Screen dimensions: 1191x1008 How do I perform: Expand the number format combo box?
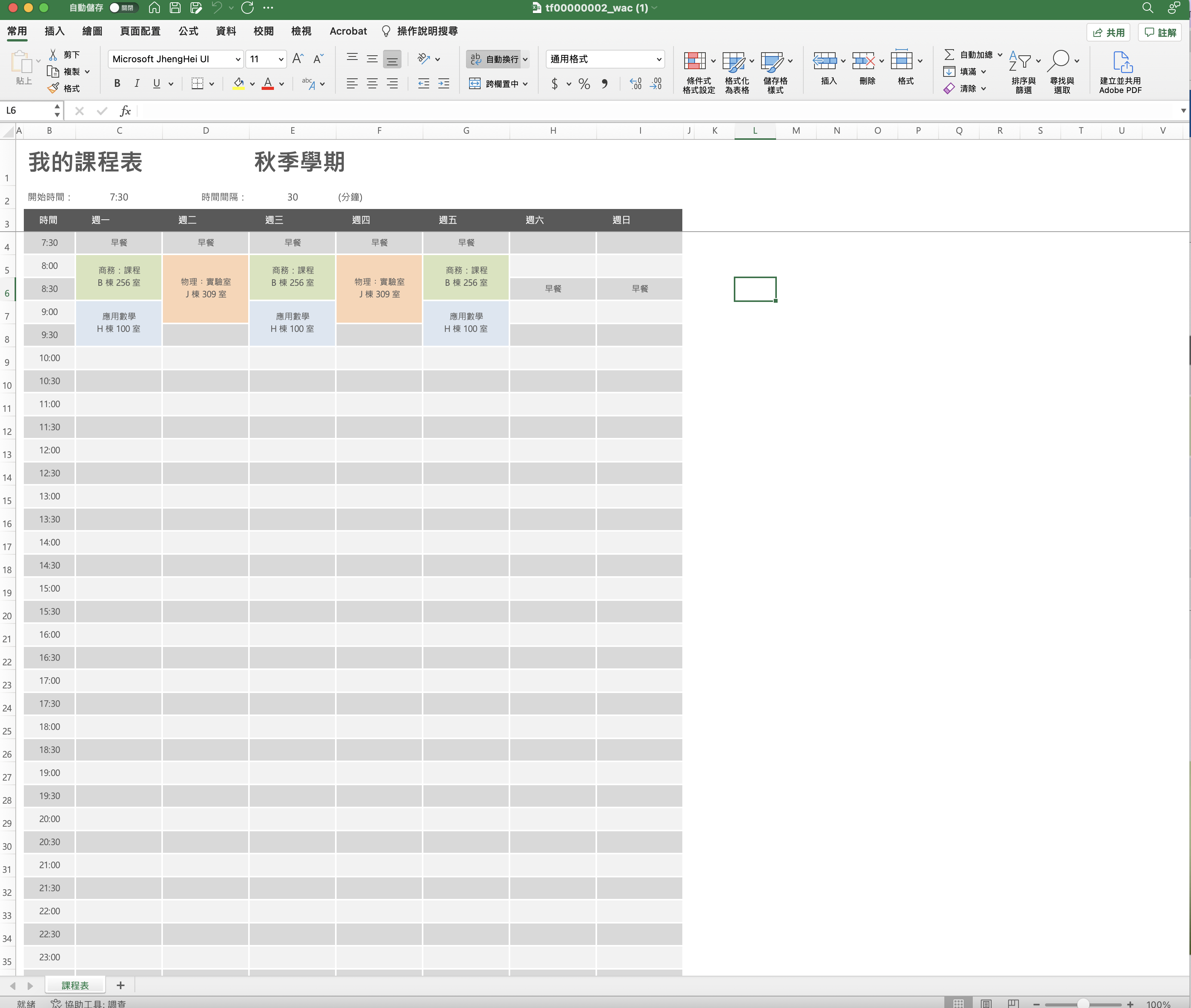click(659, 59)
